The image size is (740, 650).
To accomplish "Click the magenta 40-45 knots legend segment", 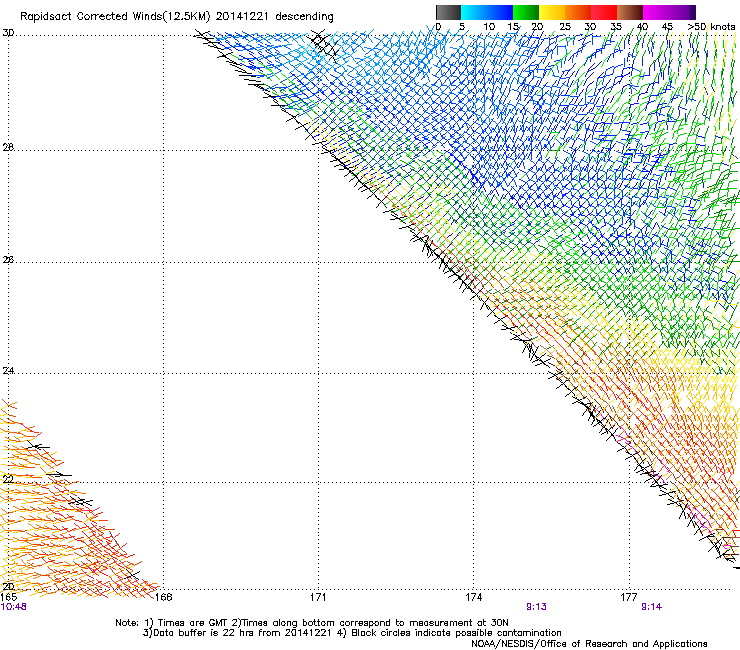I will click(x=656, y=12).
